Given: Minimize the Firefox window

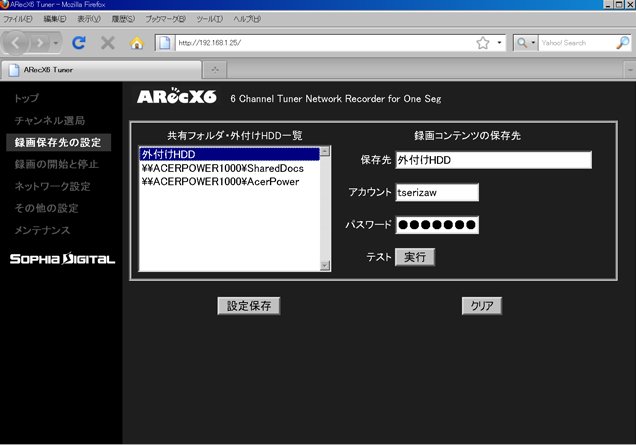Looking at the screenshot, I should coord(608,4).
